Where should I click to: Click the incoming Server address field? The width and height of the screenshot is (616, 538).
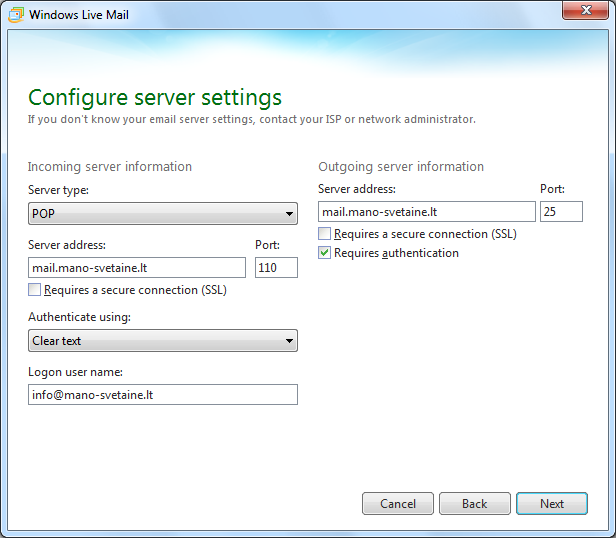pyautogui.click(x=137, y=268)
